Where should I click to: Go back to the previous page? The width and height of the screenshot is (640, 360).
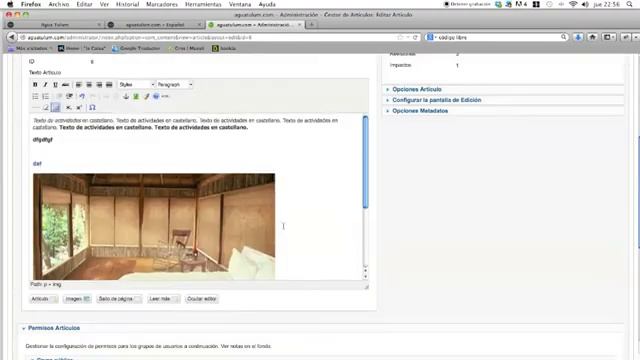pyautogui.click(x=11, y=37)
